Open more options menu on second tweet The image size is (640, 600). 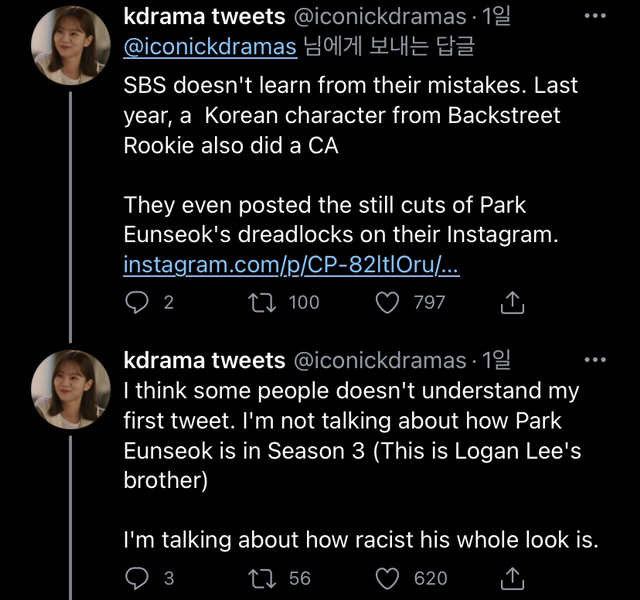point(595,360)
